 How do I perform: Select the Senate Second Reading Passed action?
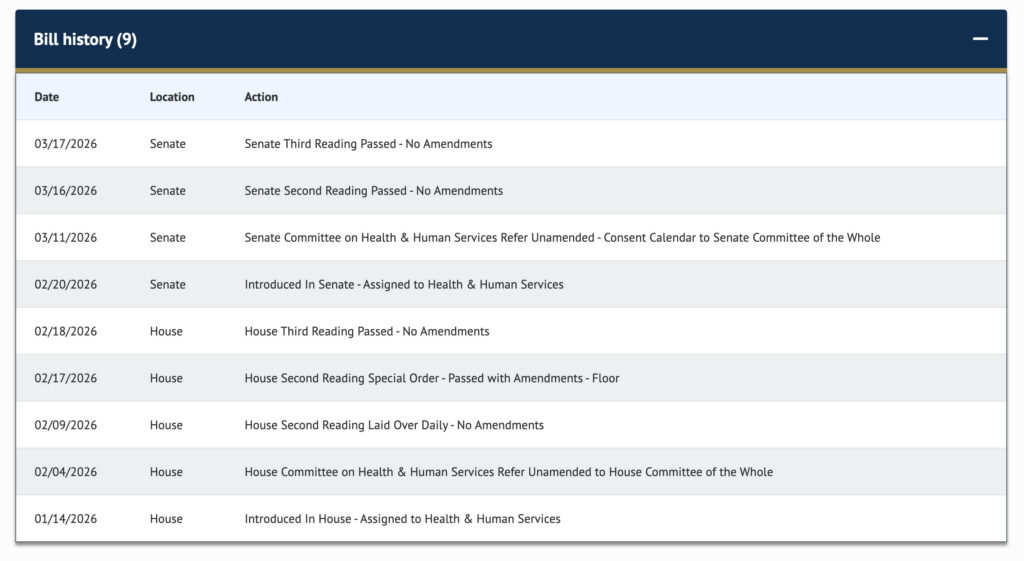[x=373, y=191]
